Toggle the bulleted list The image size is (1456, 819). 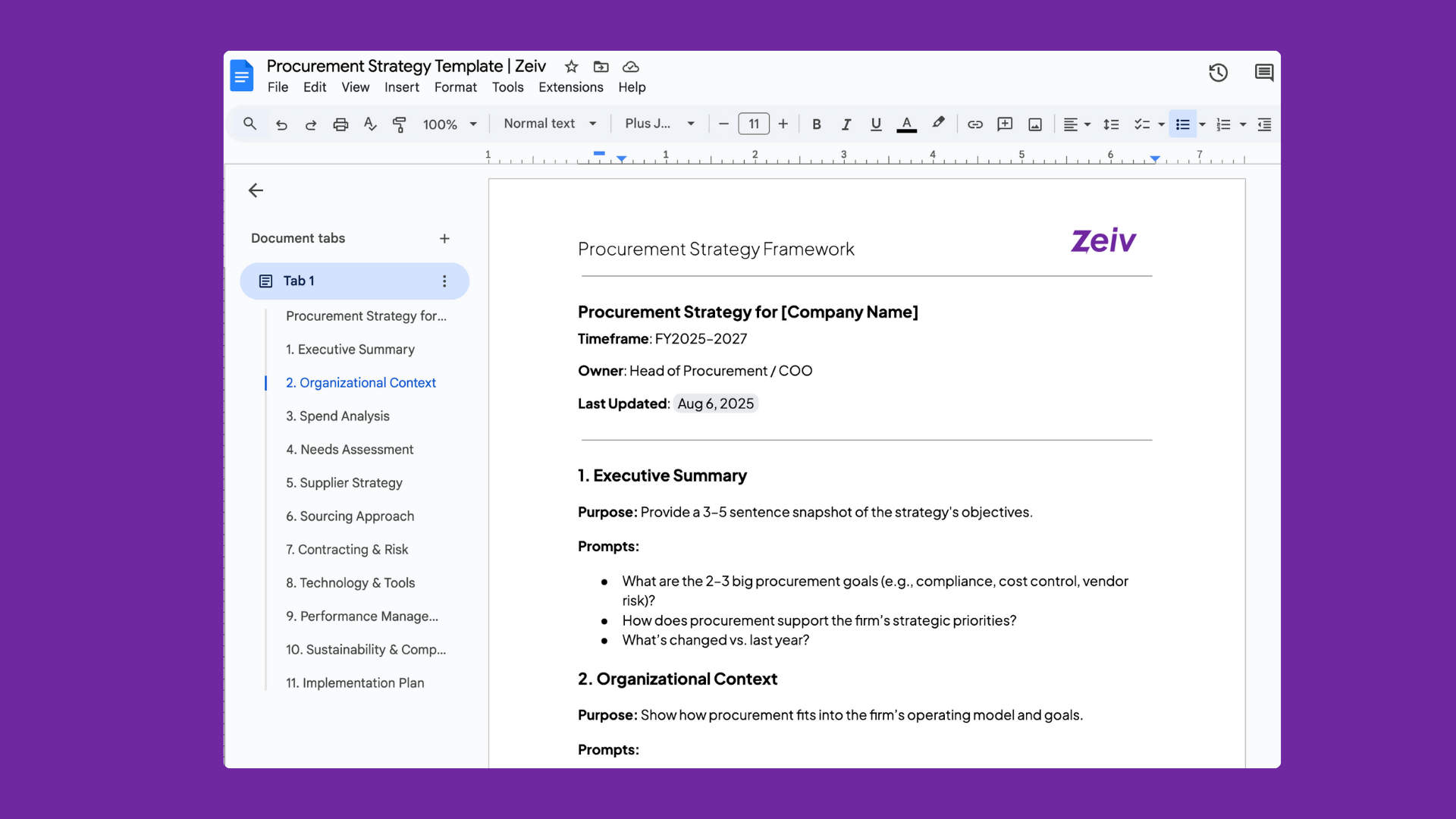pyautogui.click(x=1182, y=124)
